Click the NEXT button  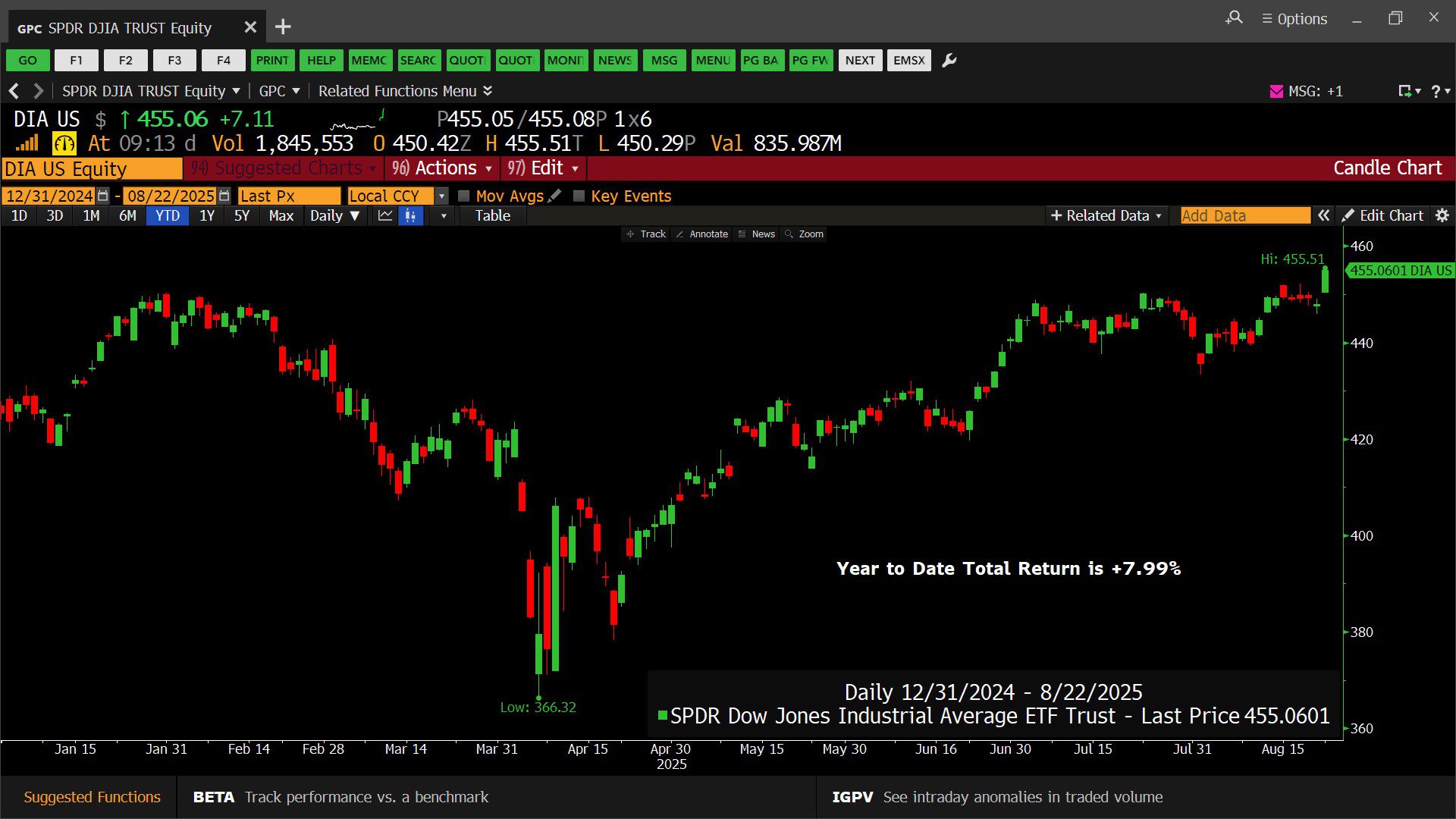(x=860, y=61)
